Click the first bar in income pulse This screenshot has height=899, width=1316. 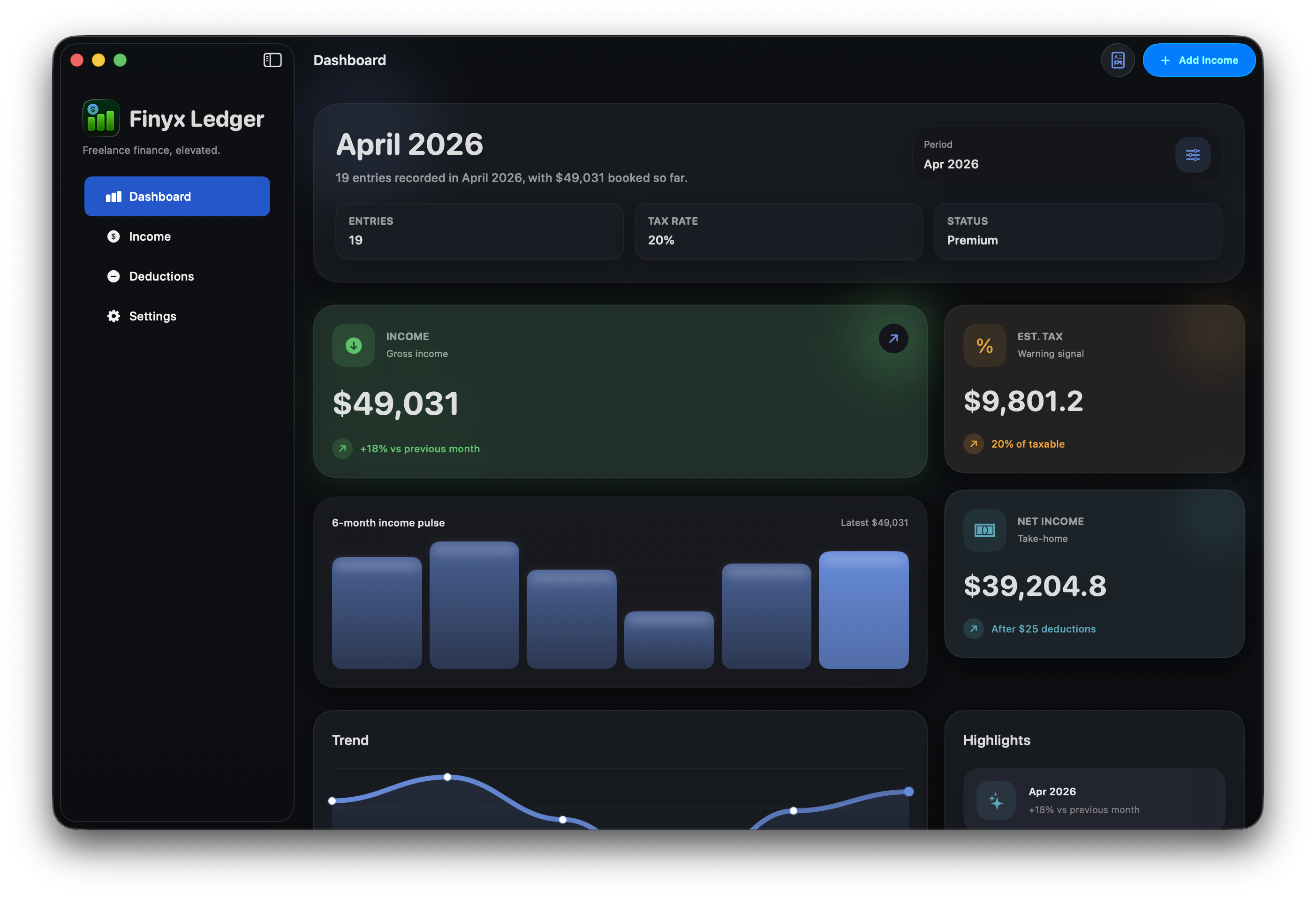[x=377, y=613]
